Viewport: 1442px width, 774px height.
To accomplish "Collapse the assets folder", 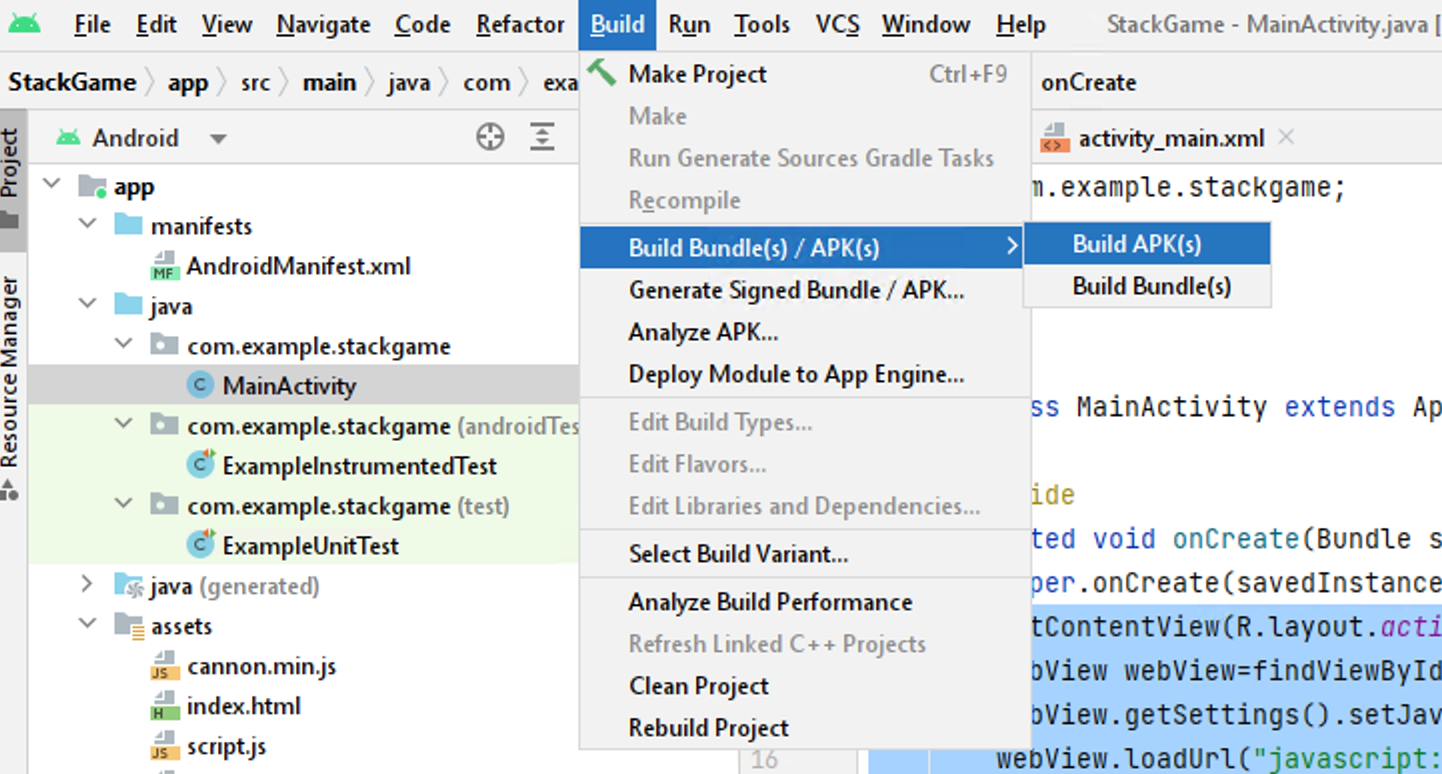I will coord(89,625).
